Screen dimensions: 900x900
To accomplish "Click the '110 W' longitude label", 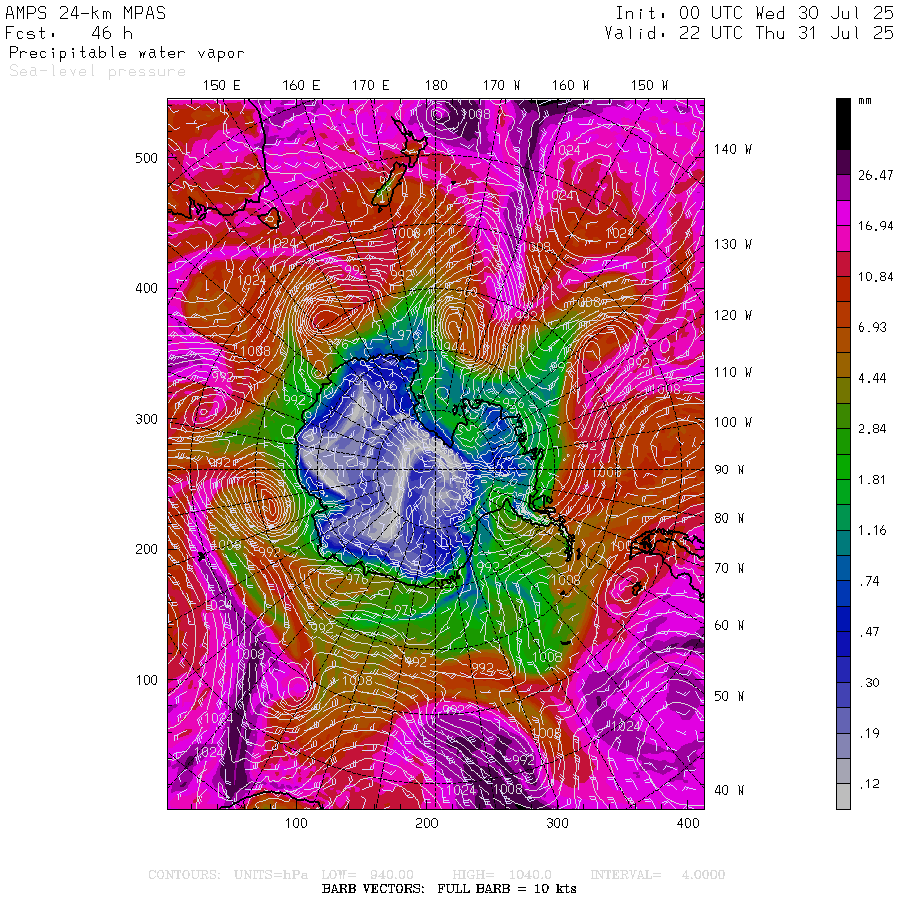I will [733, 373].
